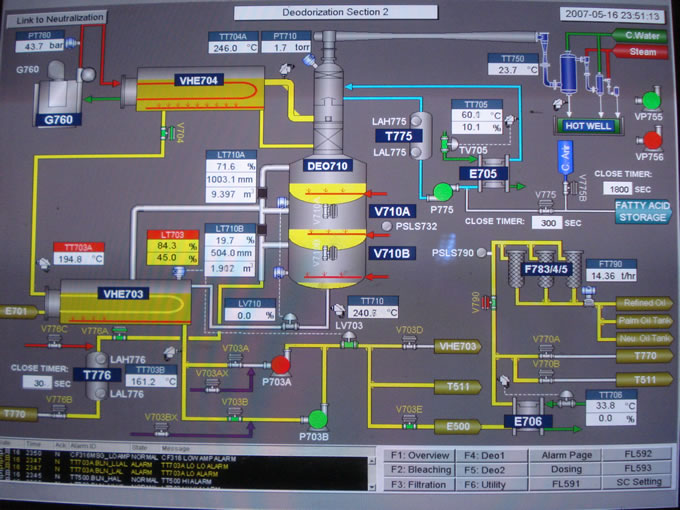Open the SC Setting page

(636, 483)
